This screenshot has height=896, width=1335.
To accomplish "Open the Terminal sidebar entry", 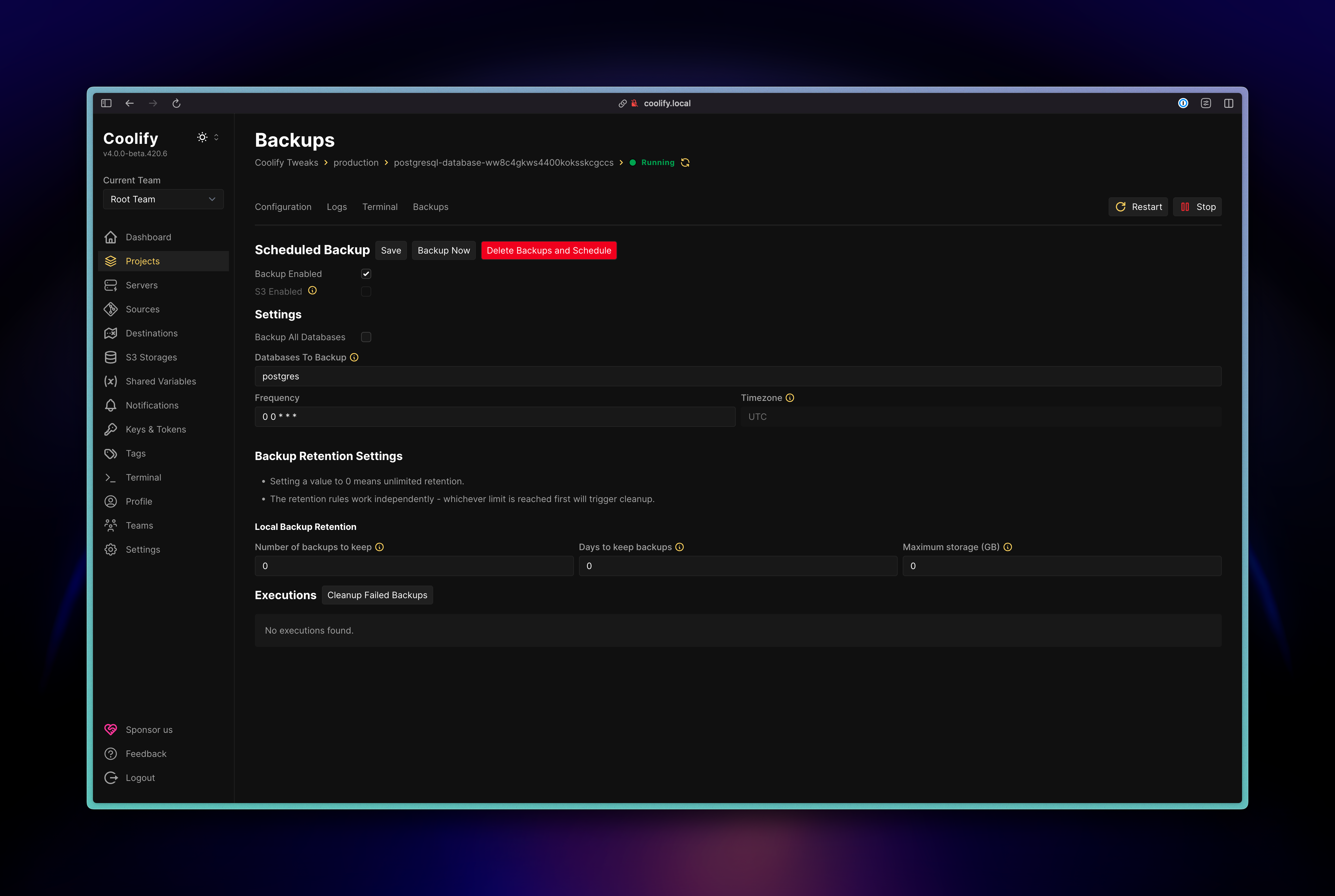I will (x=143, y=477).
